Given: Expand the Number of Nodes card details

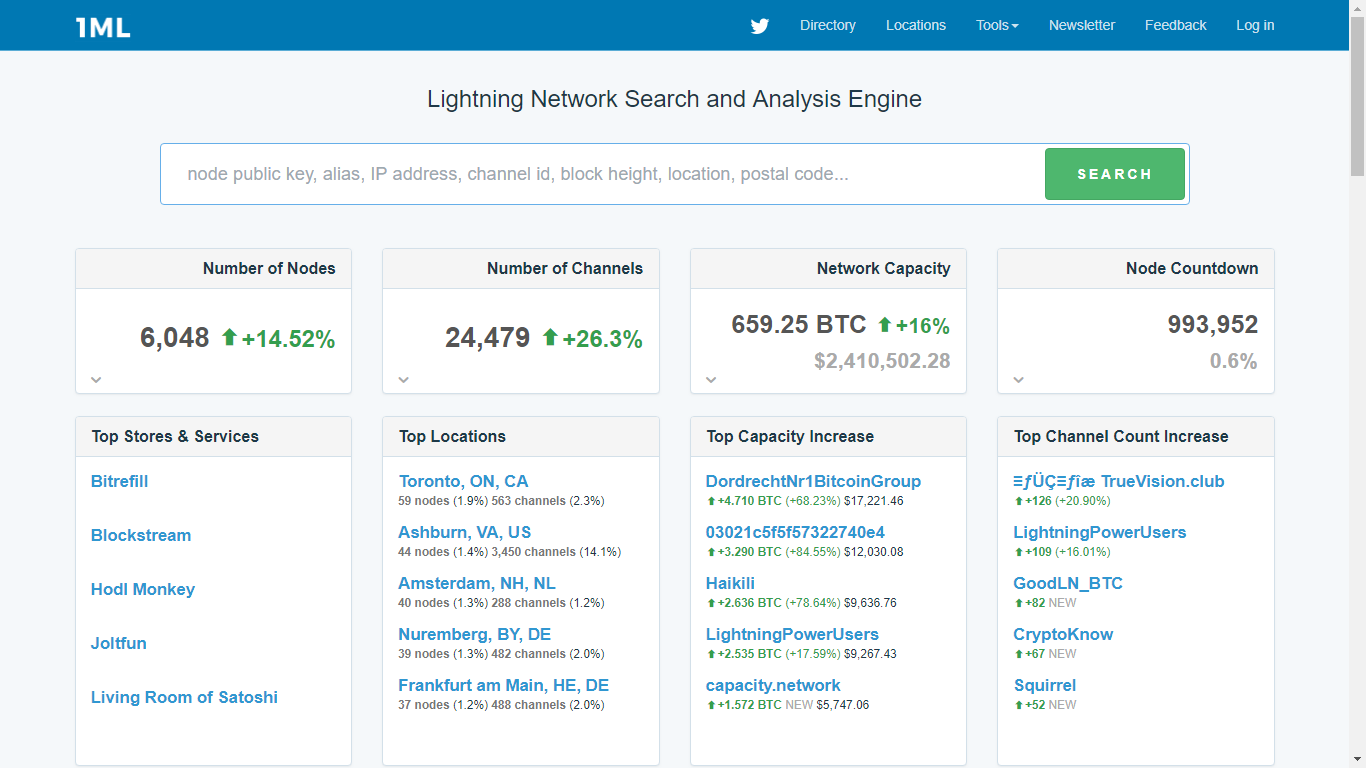Looking at the screenshot, I should click(x=96, y=379).
